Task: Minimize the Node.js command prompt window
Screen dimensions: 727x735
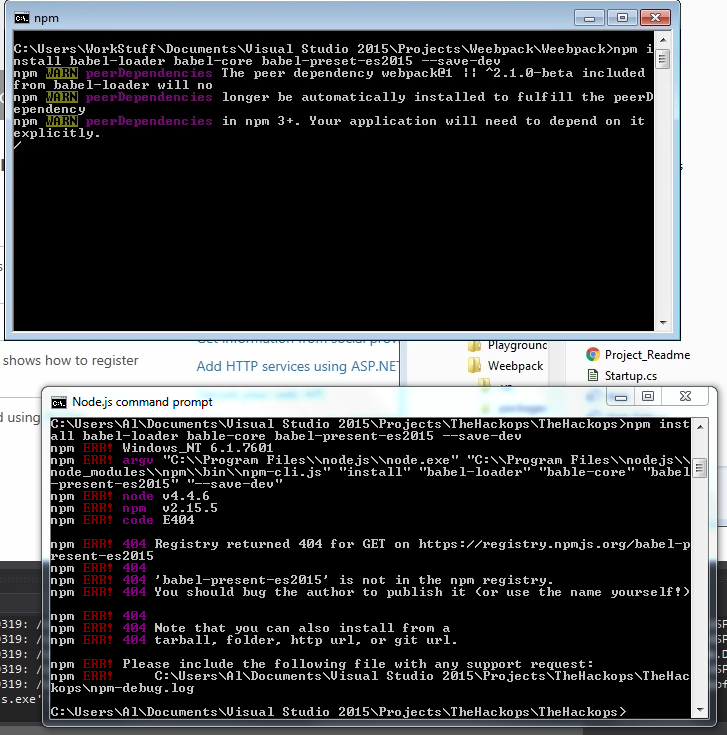Action: pyautogui.click(x=621, y=397)
